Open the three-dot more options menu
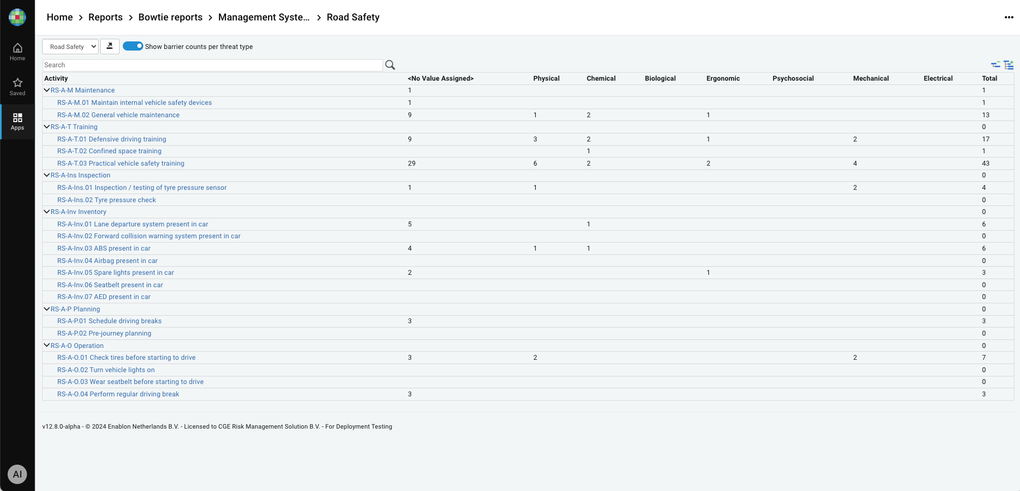 (x=1008, y=17)
